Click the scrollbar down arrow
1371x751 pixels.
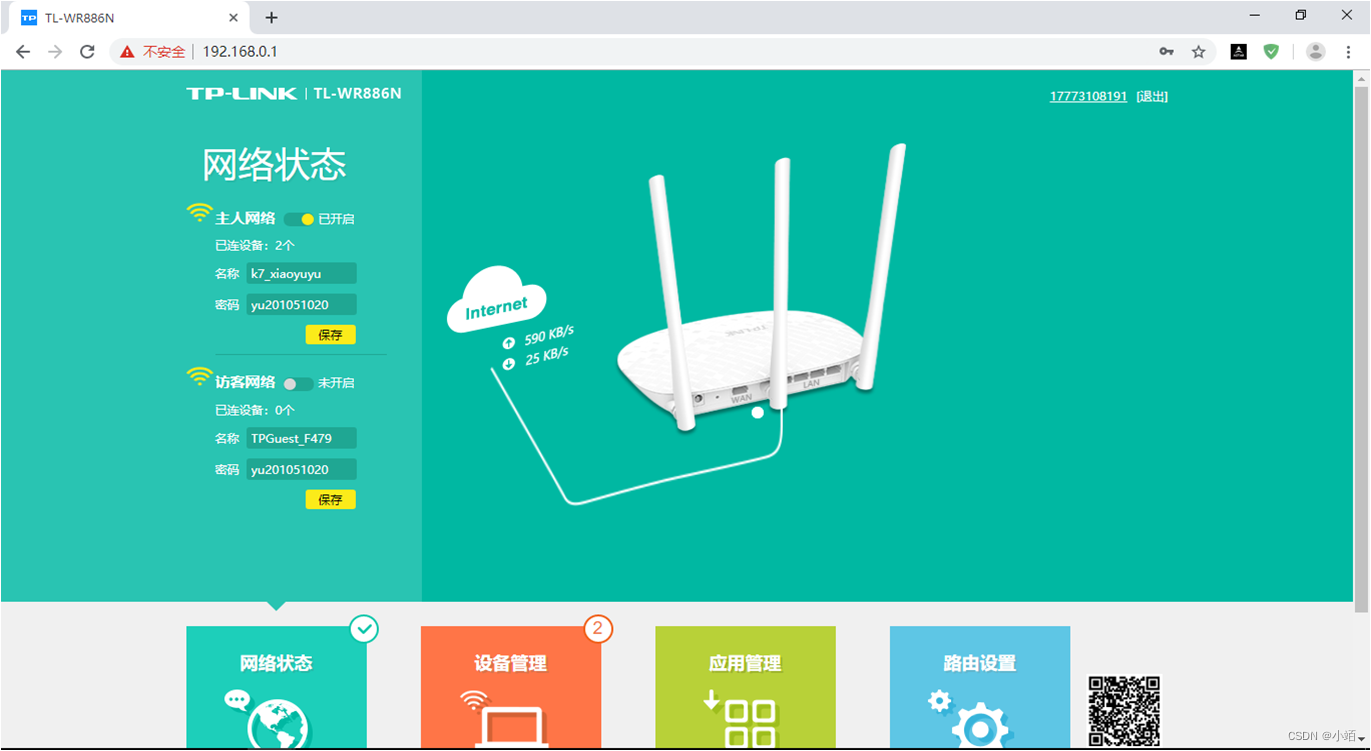(x=1361, y=741)
